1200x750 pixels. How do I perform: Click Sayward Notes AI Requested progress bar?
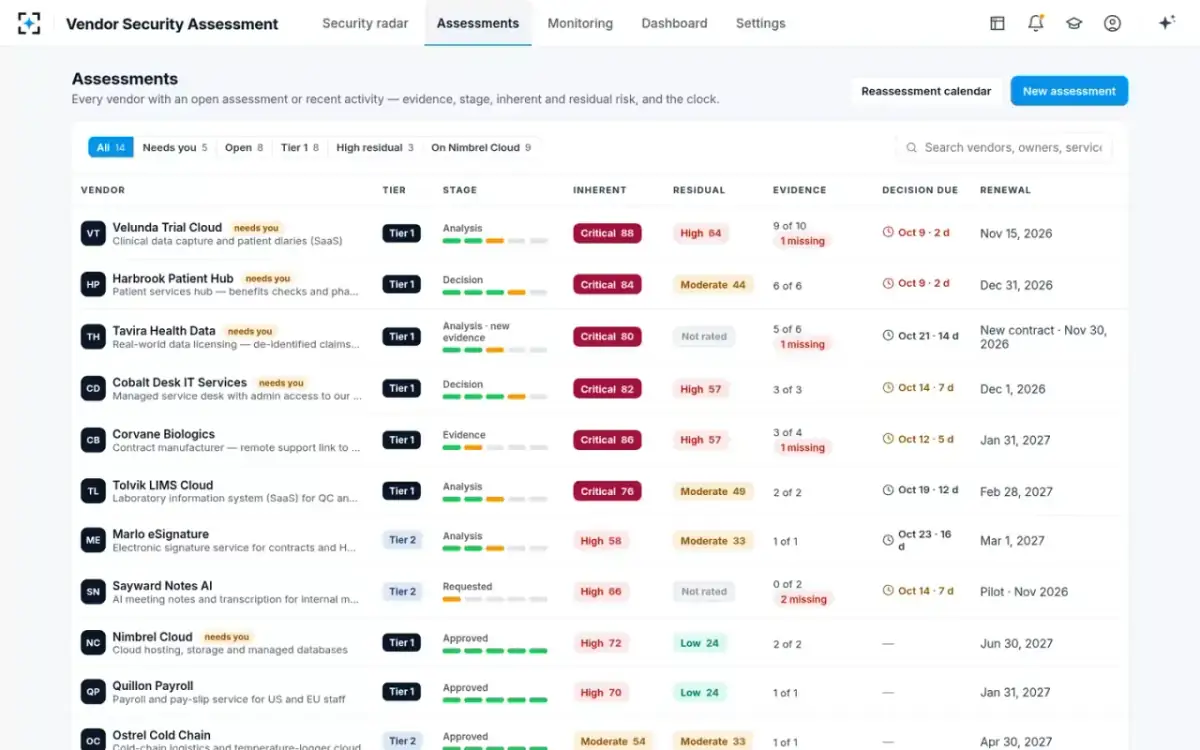click(x=495, y=599)
